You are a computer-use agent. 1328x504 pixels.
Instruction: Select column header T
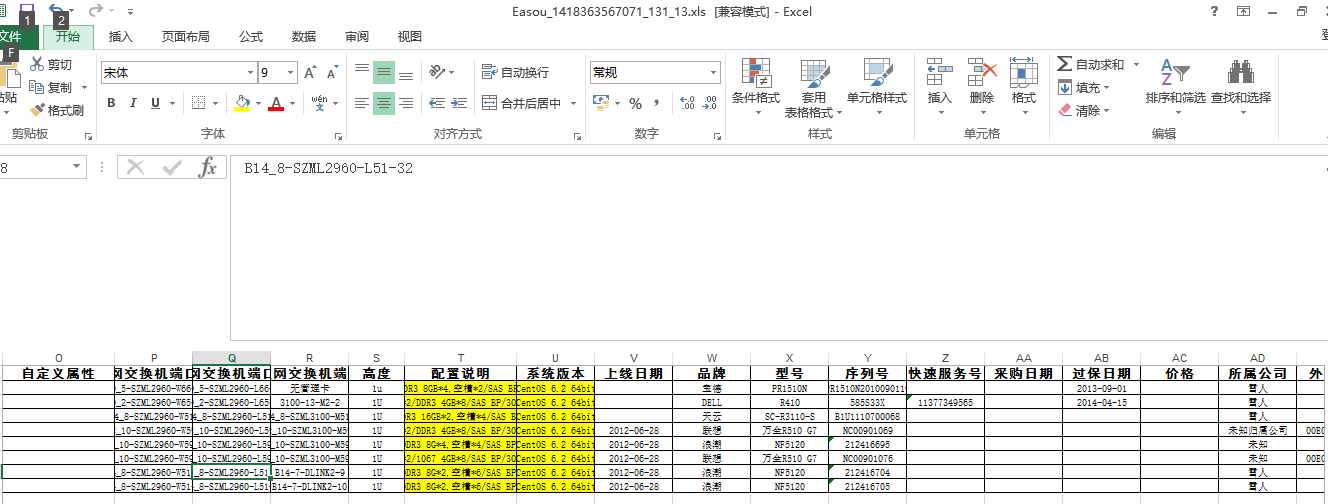(460, 358)
